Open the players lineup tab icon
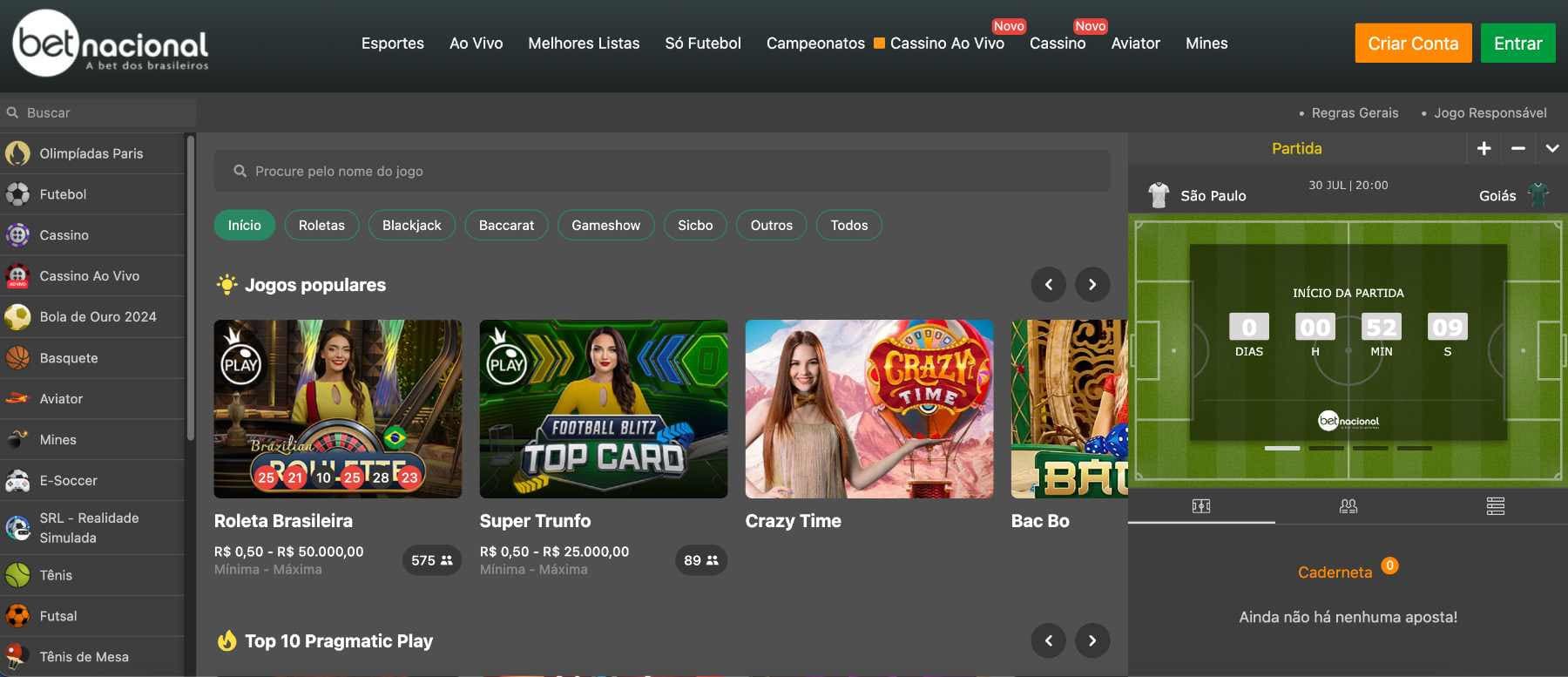 (x=1348, y=506)
